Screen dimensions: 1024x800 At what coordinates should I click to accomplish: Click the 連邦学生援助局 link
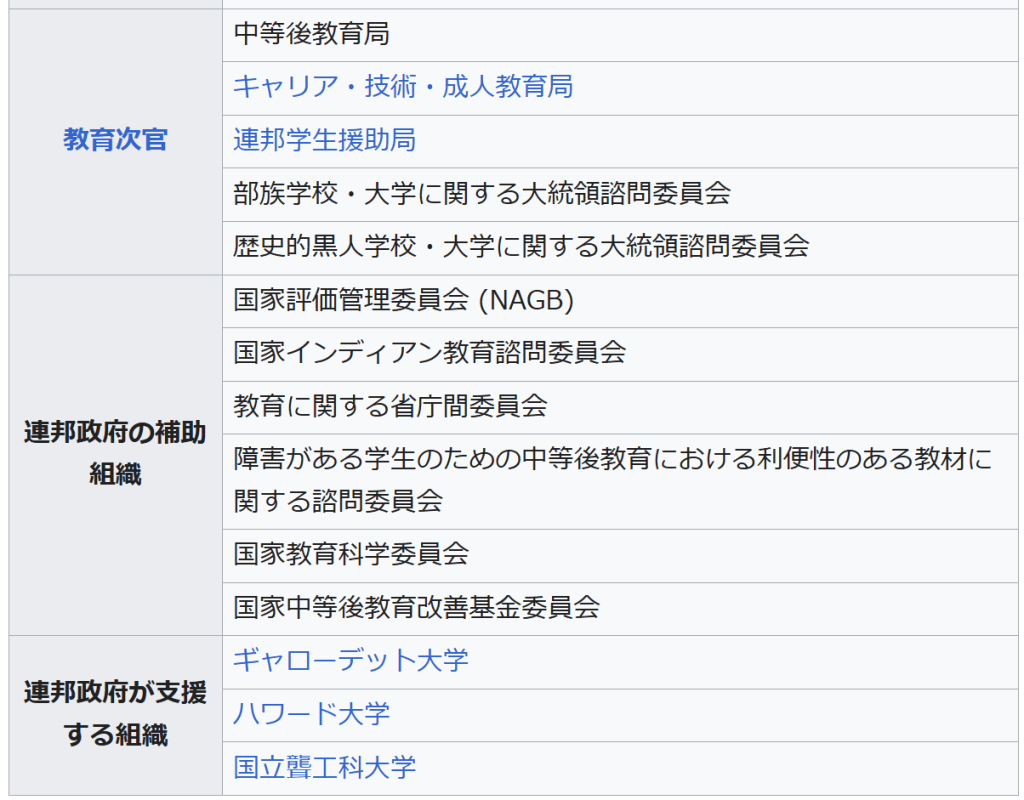tap(324, 140)
